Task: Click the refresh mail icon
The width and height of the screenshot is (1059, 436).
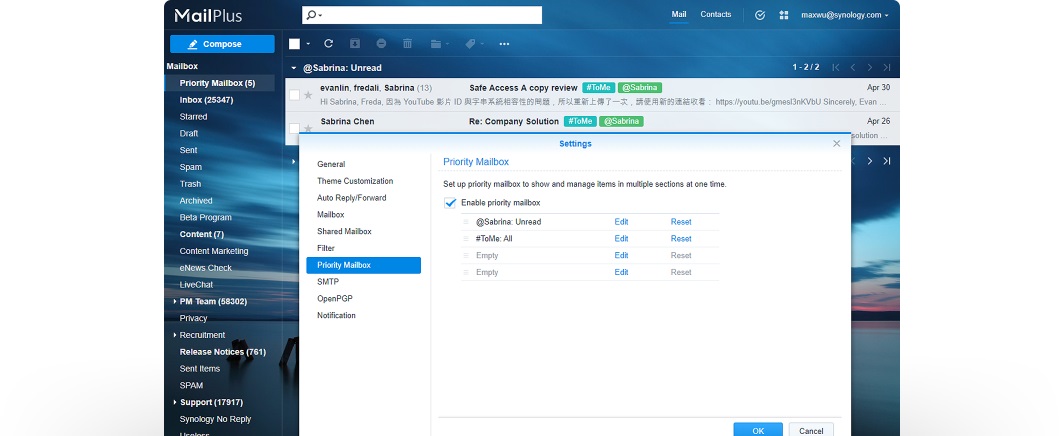Action: [x=328, y=43]
